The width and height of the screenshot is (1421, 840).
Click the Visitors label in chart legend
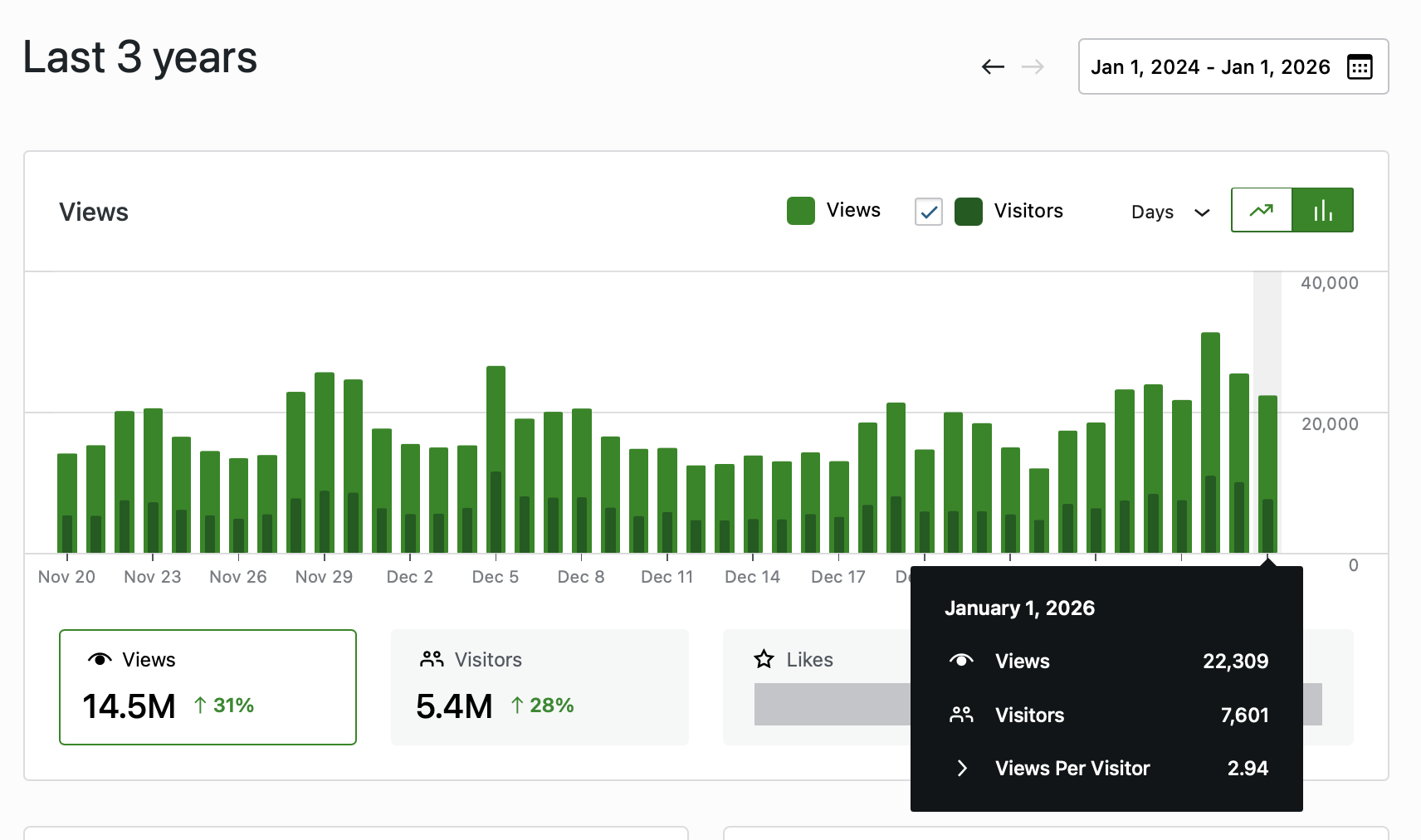(x=1028, y=212)
